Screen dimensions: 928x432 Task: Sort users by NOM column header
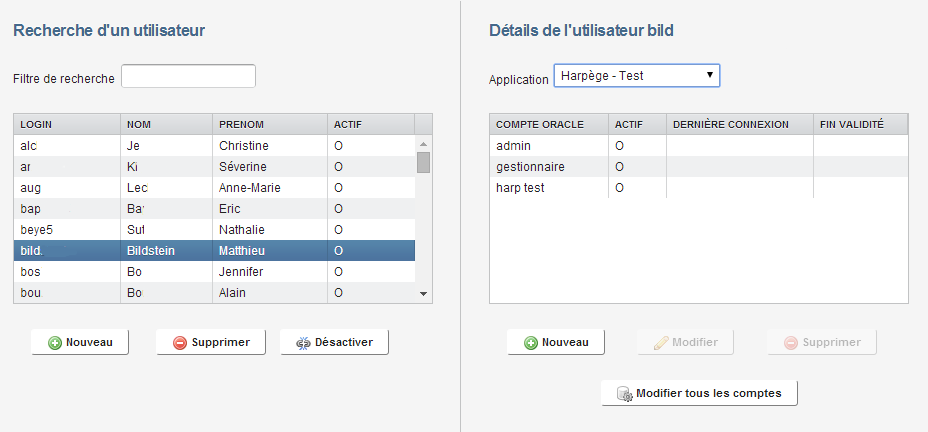coord(165,124)
